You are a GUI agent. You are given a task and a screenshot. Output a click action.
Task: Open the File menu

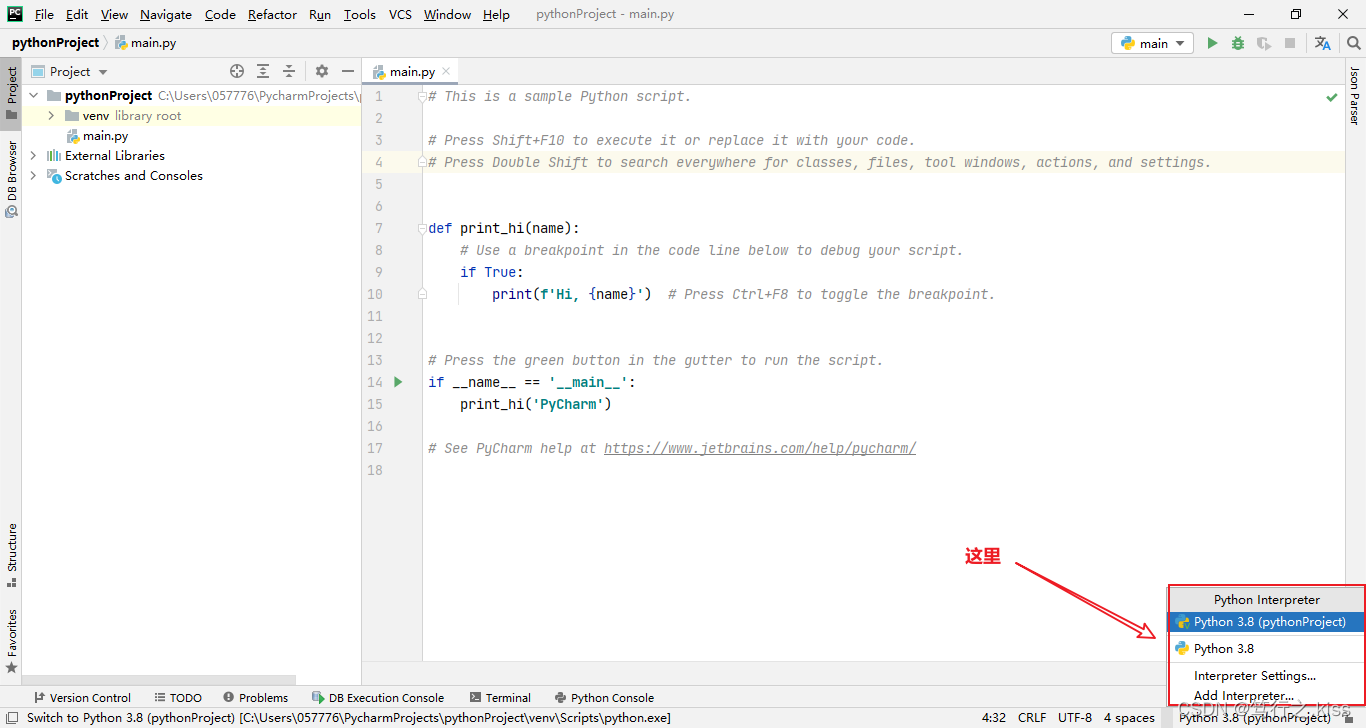click(x=44, y=14)
